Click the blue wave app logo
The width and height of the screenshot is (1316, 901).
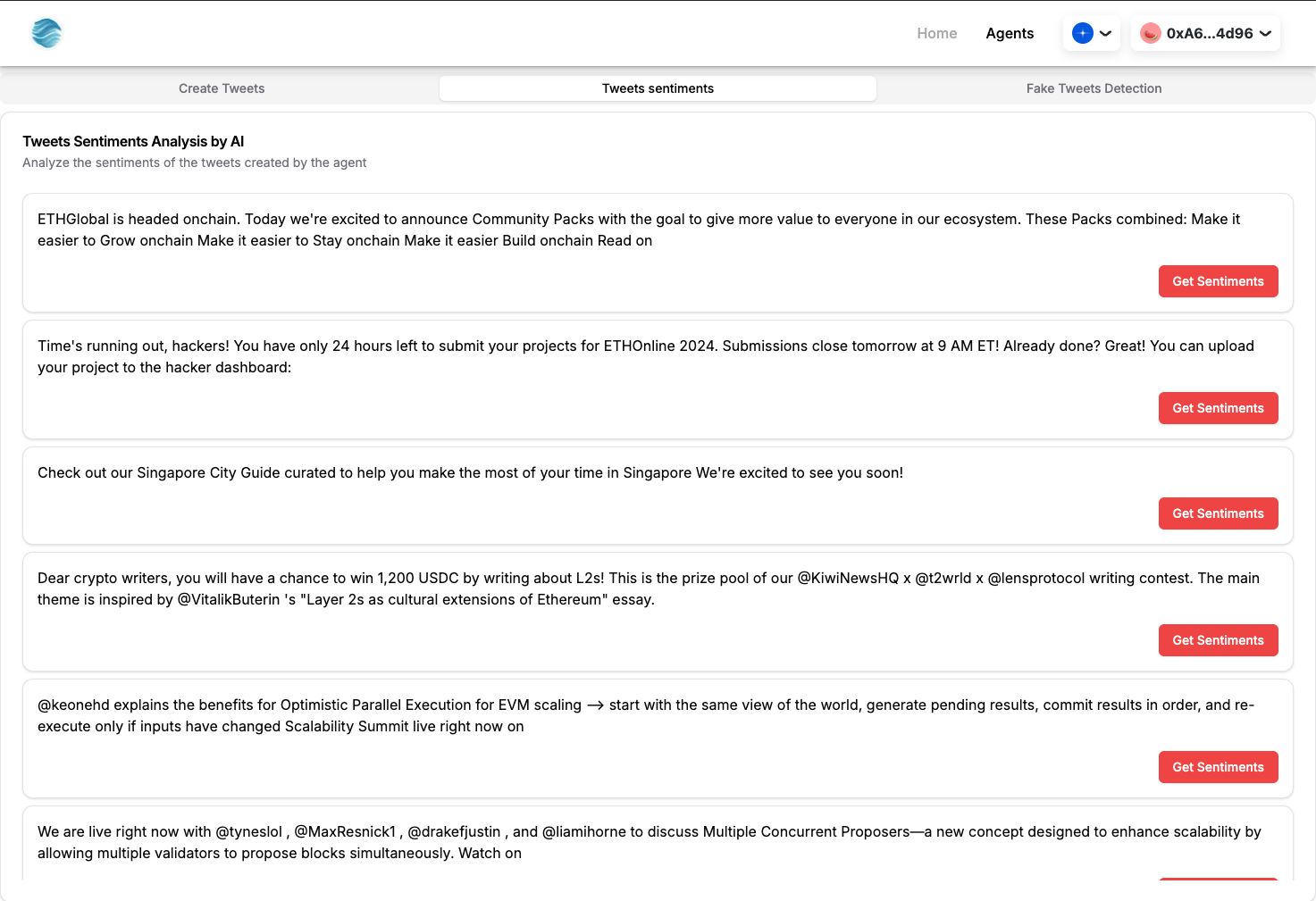point(46,33)
